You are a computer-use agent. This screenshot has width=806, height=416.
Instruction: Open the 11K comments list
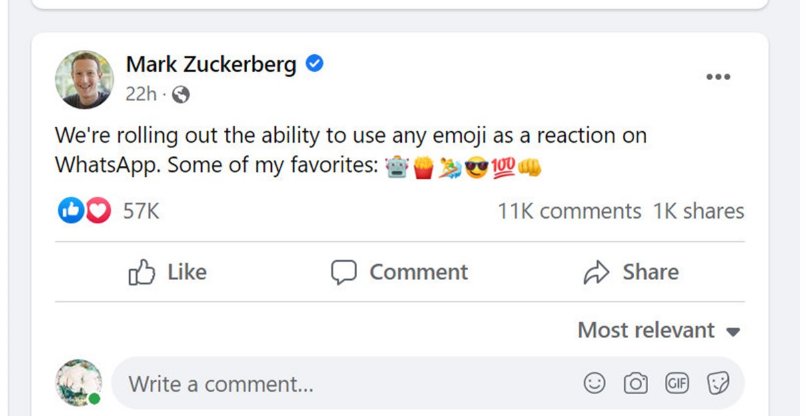(569, 211)
